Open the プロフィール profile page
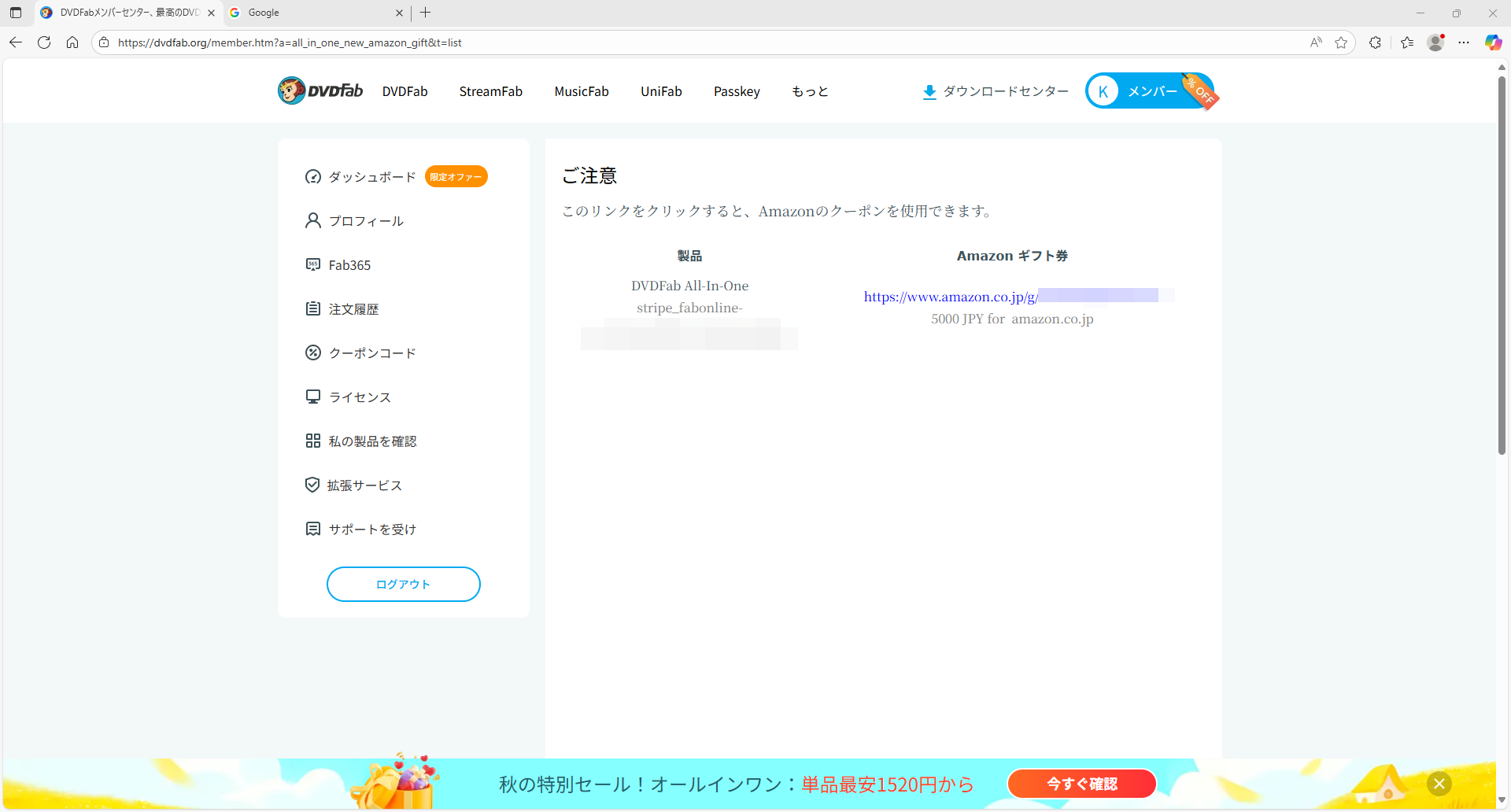 366,221
